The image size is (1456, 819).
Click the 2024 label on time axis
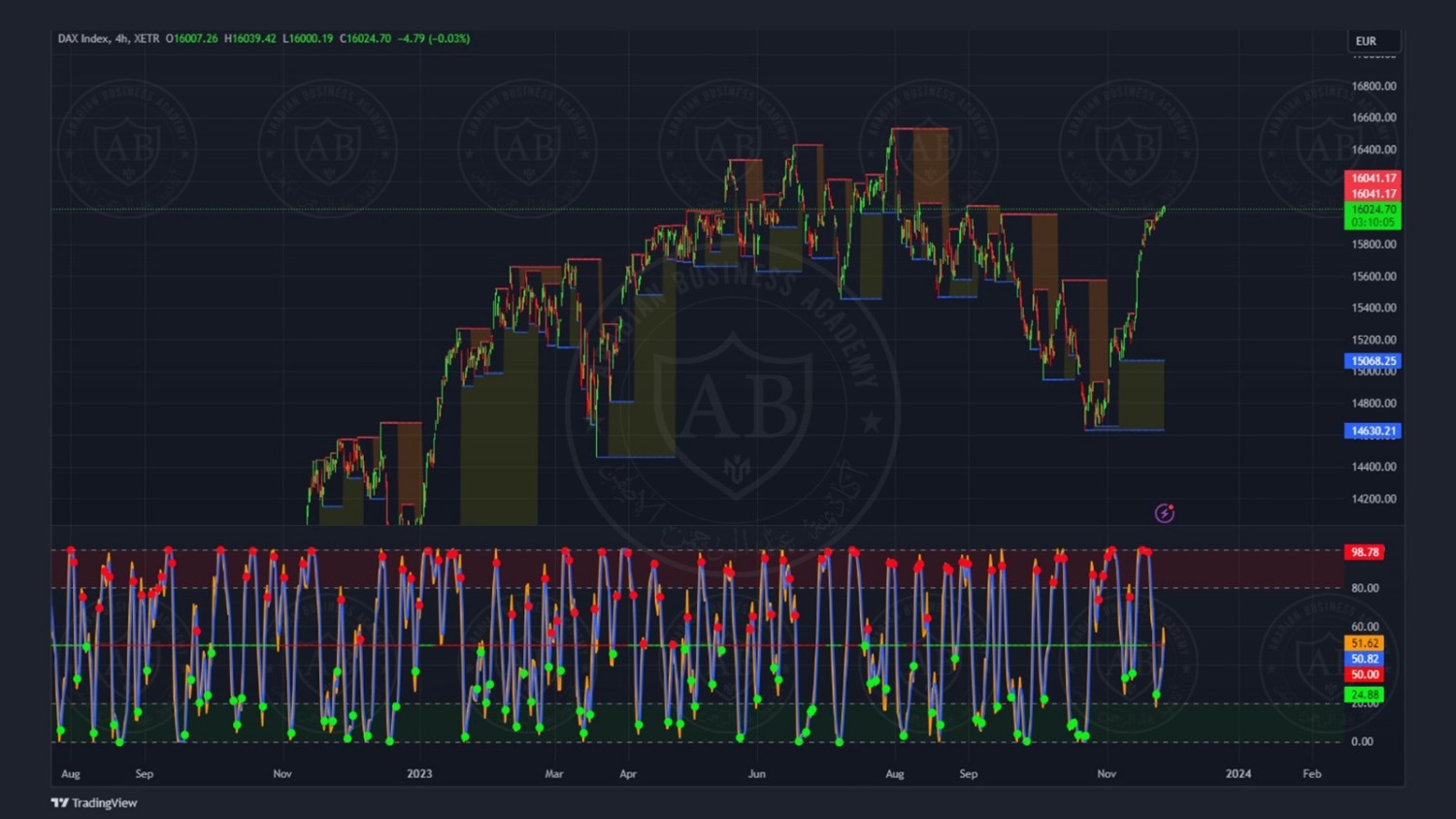point(1238,773)
